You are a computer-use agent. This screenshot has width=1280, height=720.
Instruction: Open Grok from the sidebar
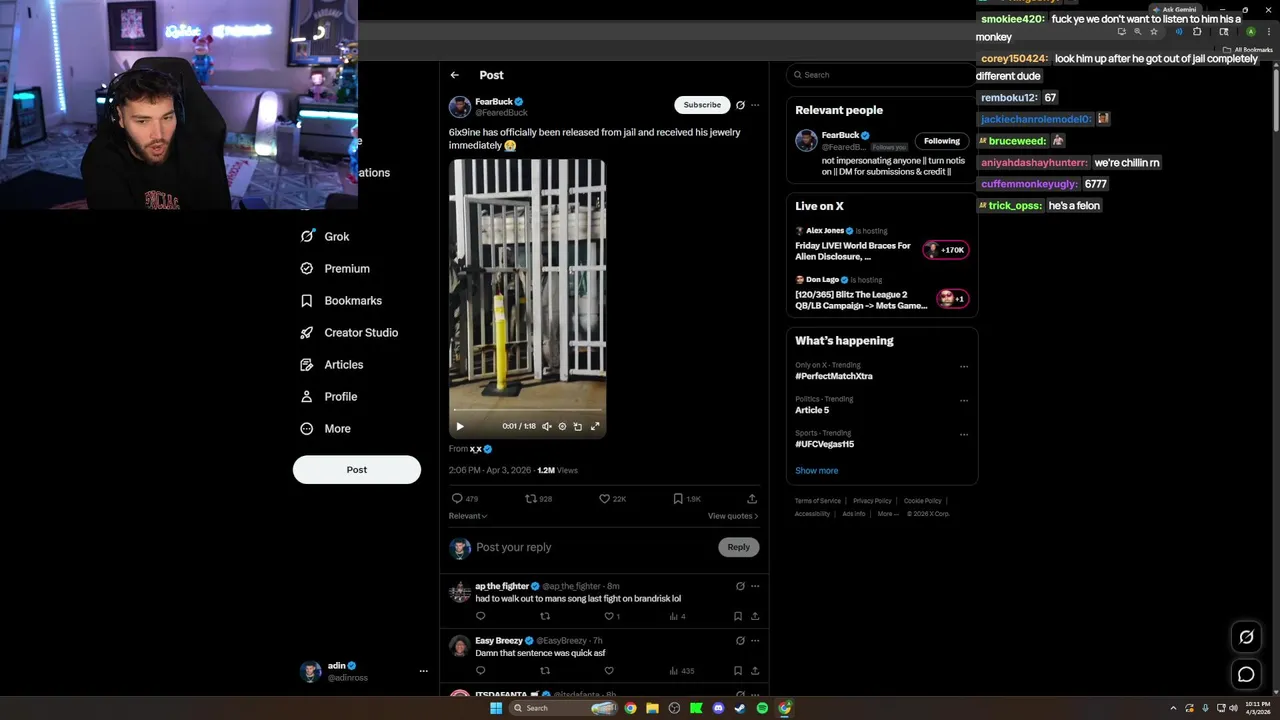pos(325,237)
